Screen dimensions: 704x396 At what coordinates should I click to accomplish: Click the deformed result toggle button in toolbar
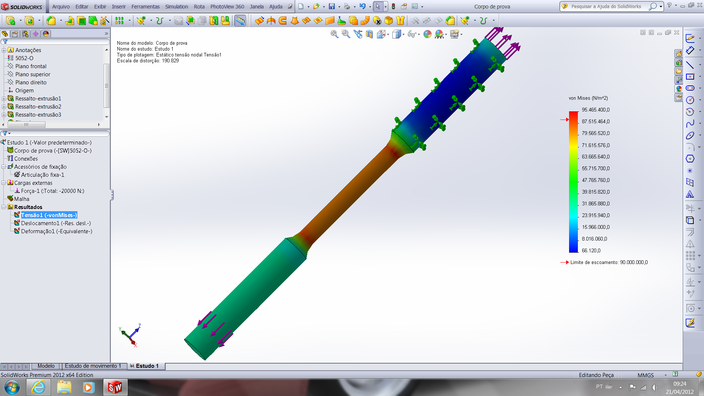click(240, 21)
